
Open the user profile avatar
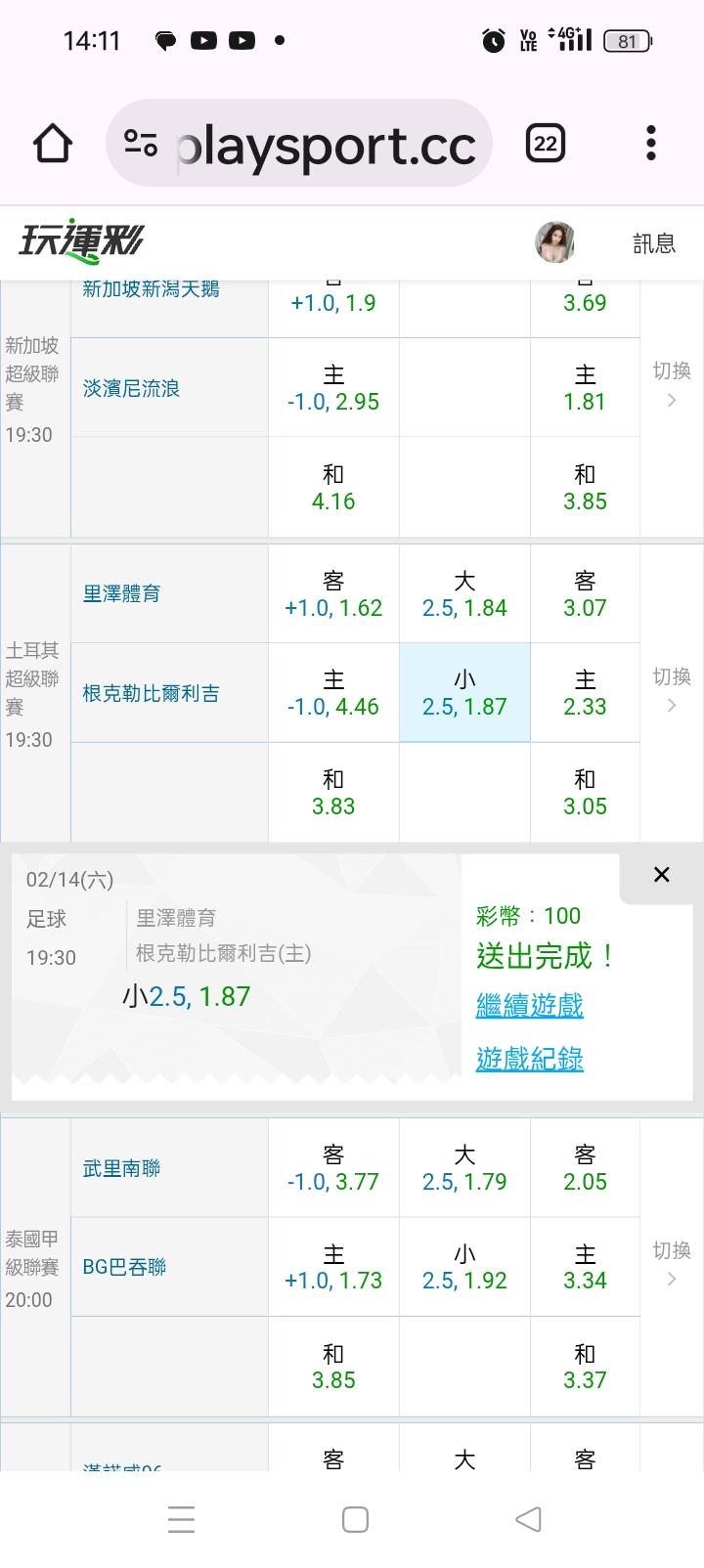pyautogui.click(x=555, y=242)
